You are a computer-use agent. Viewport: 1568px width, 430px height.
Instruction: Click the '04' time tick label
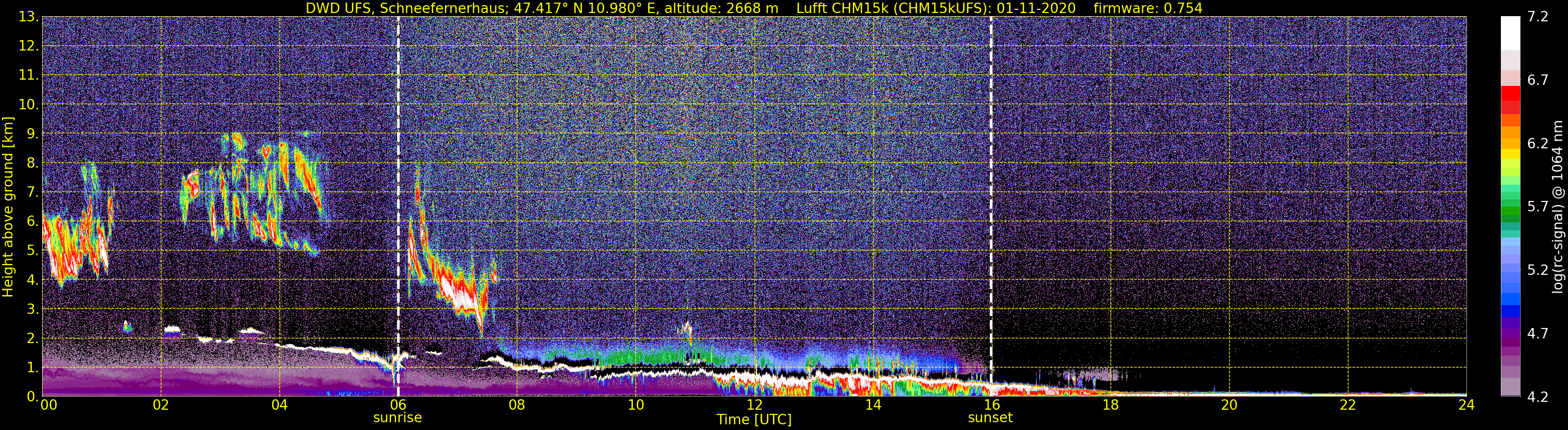pyautogui.click(x=279, y=405)
